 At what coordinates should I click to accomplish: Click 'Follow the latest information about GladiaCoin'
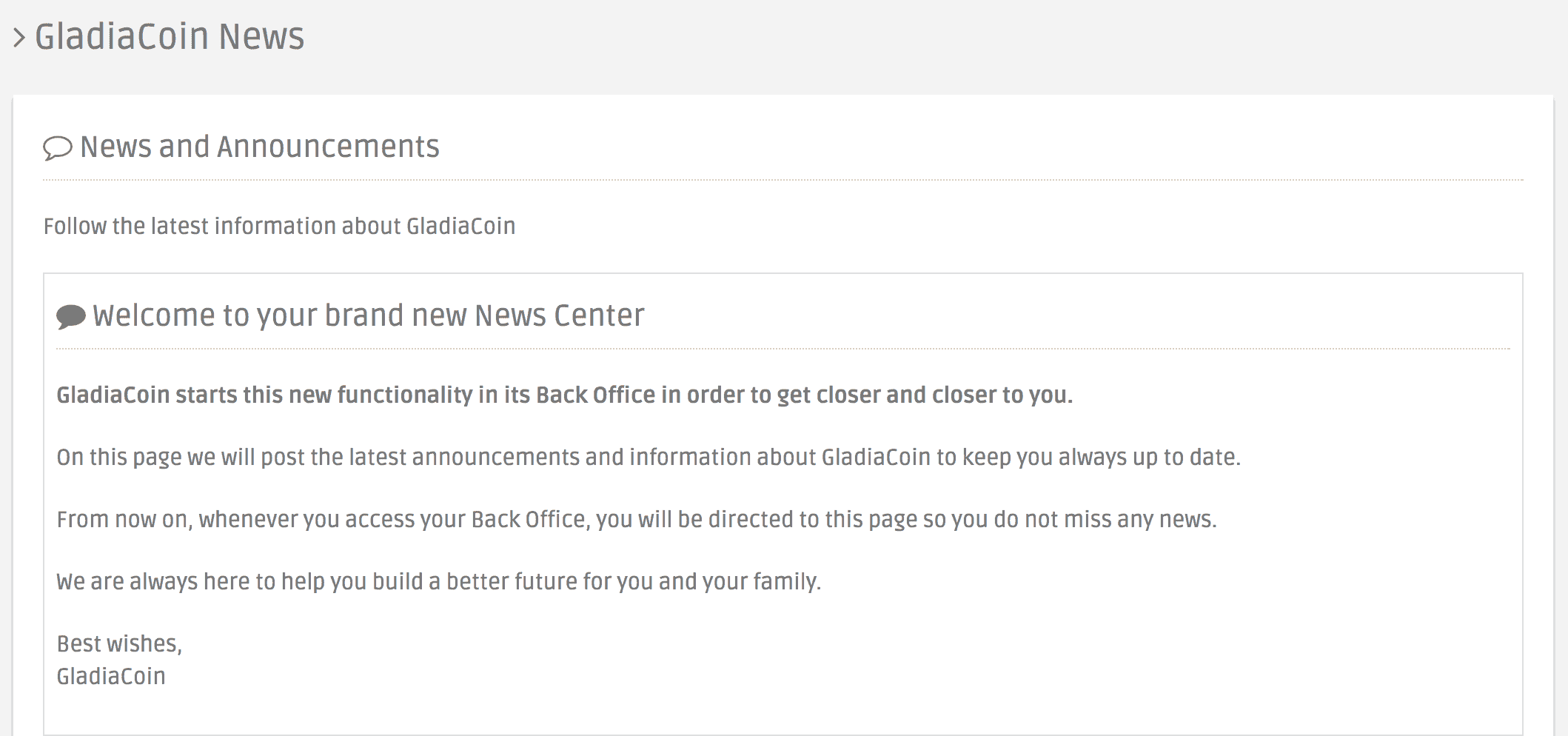click(x=279, y=226)
